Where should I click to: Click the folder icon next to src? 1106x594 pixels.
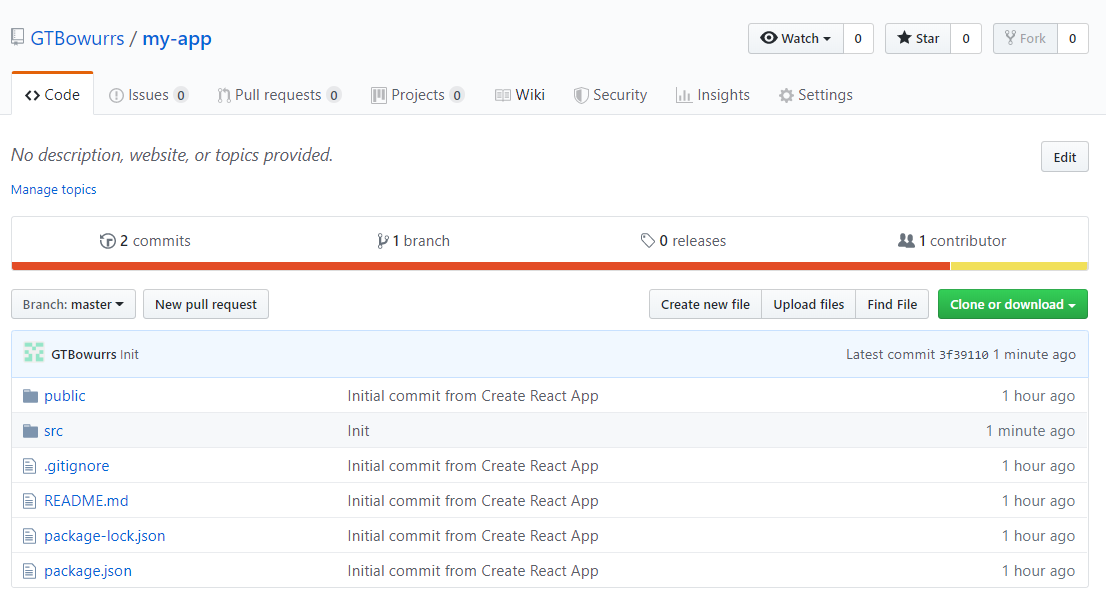click(30, 431)
